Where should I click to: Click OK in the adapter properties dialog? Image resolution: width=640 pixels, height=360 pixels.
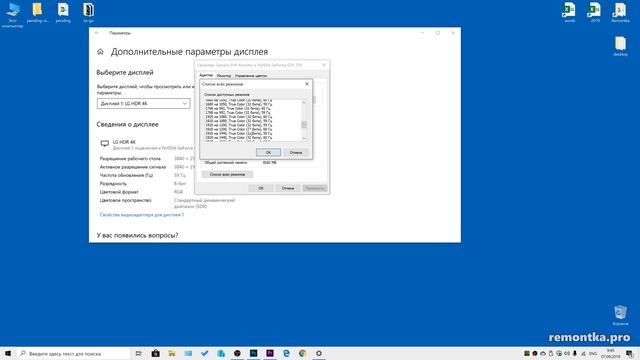tap(260, 188)
